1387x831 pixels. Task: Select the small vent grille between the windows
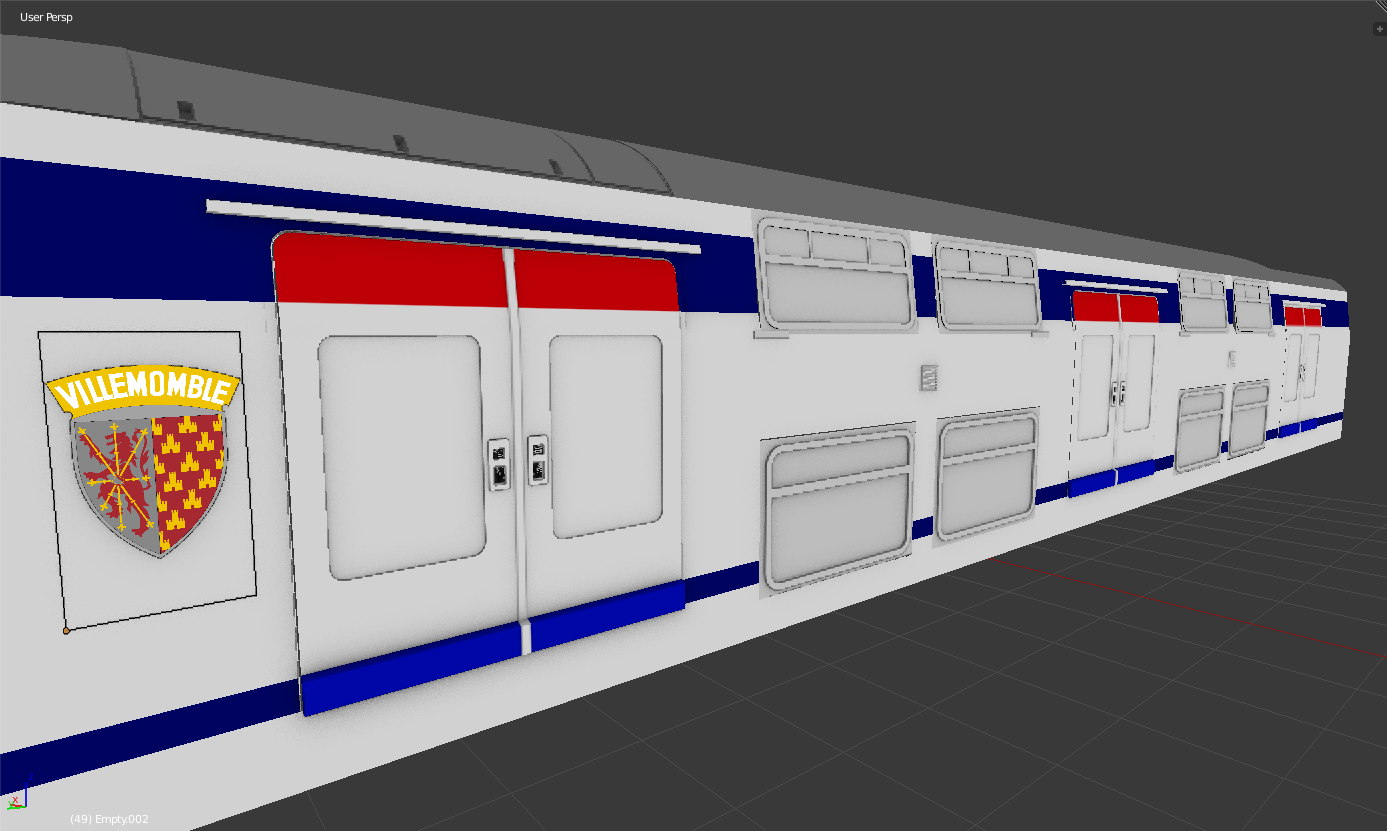pos(928,378)
